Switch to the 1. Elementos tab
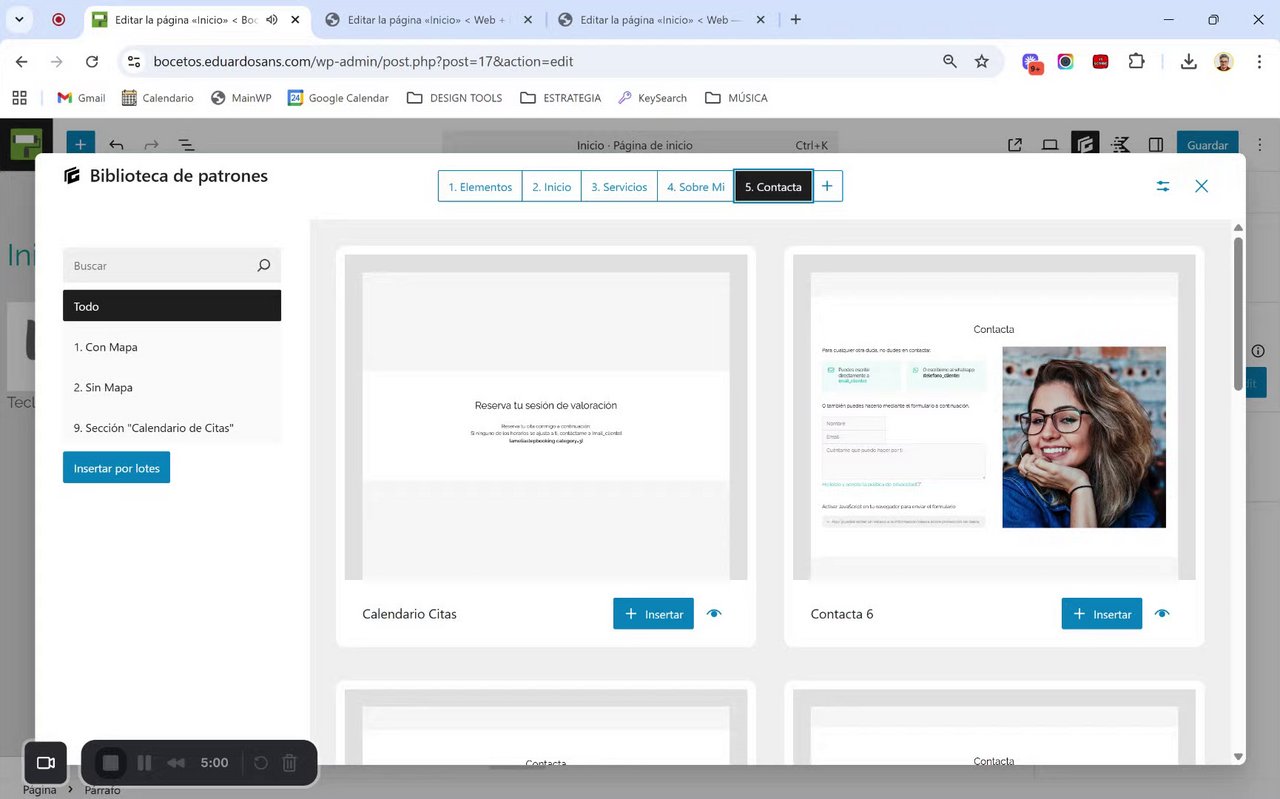 pos(480,186)
